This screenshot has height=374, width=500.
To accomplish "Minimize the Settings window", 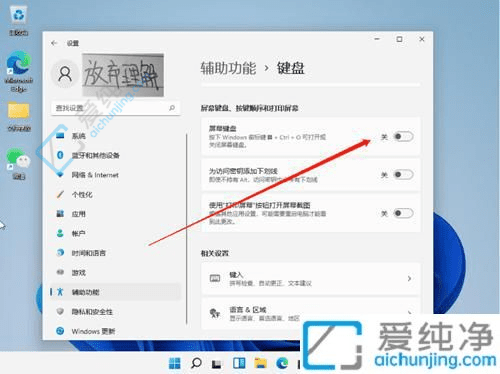I will coord(377,39).
